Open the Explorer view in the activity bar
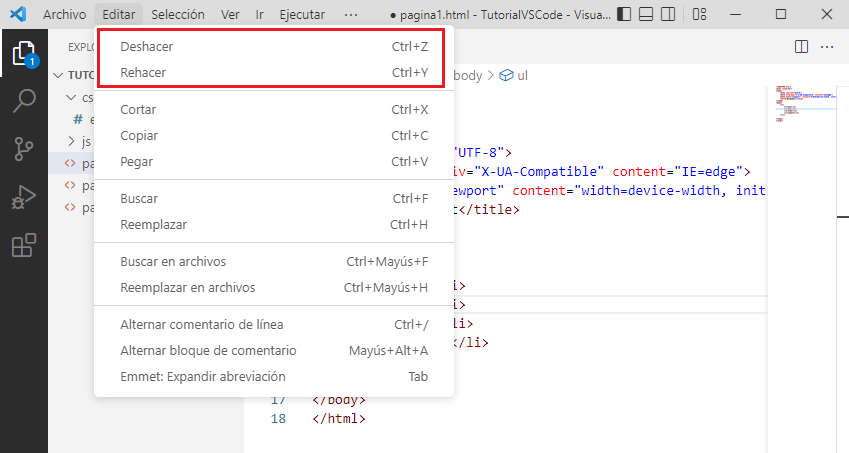Image resolution: width=849 pixels, height=453 pixels. [24, 54]
